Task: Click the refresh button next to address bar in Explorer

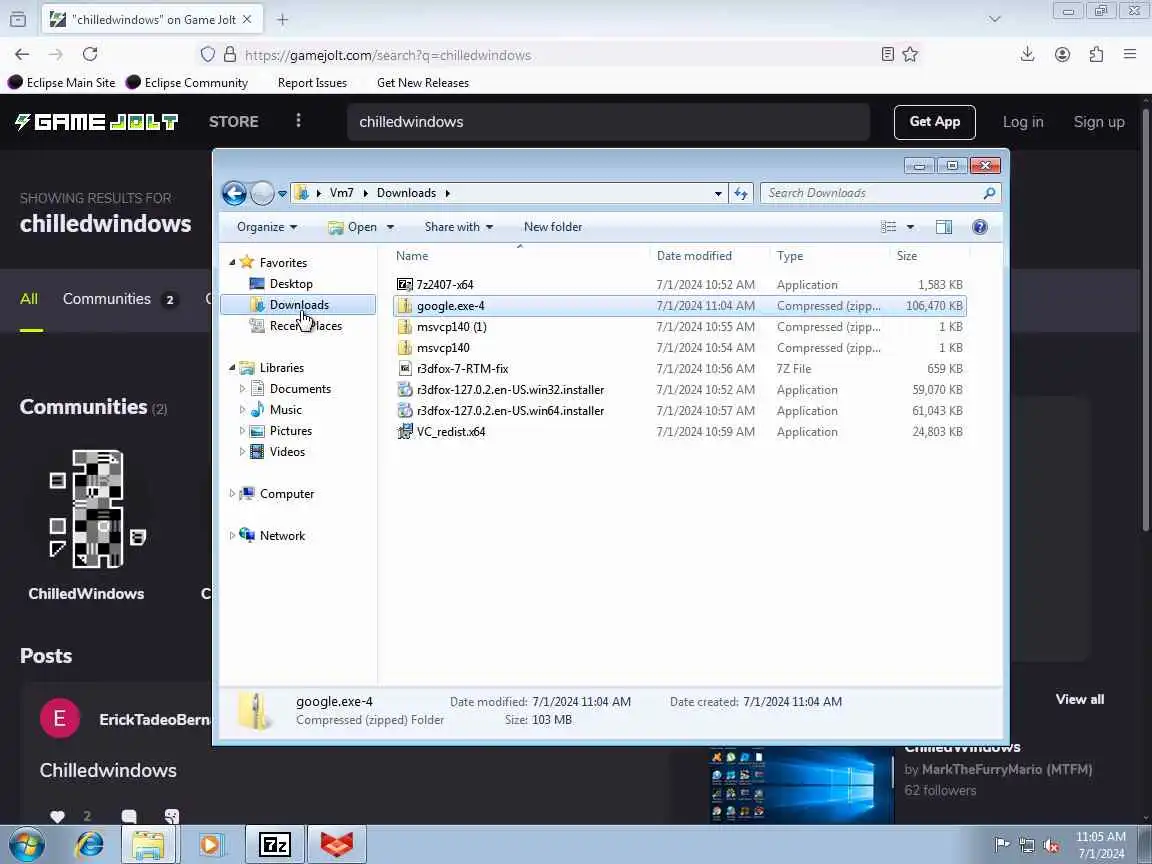Action: [741, 193]
